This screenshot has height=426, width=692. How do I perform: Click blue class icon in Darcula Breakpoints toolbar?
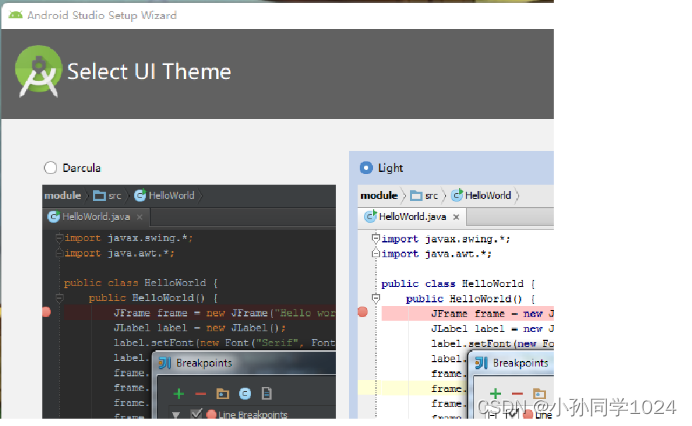pyautogui.click(x=245, y=393)
